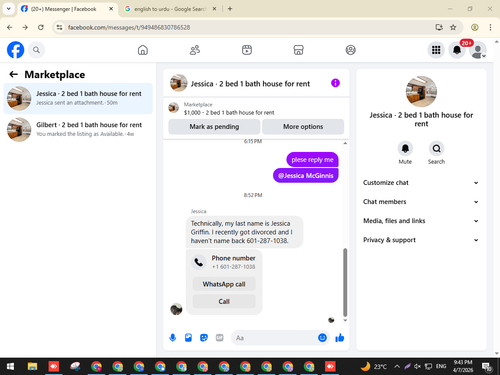The height and width of the screenshot is (375, 500).
Task: Click the chat scrollbar up arrow
Action: click(x=345, y=143)
